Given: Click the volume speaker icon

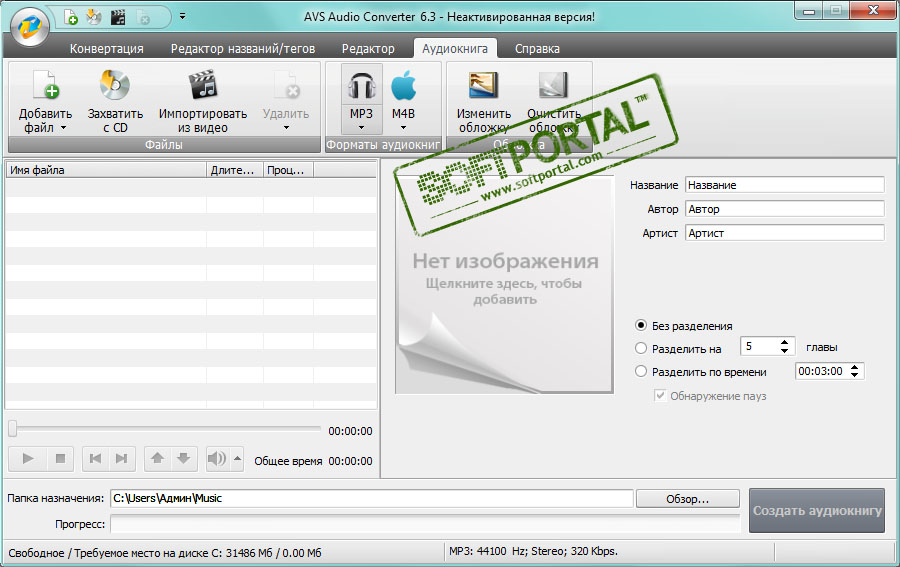Looking at the screenshot, I should 217,459.
